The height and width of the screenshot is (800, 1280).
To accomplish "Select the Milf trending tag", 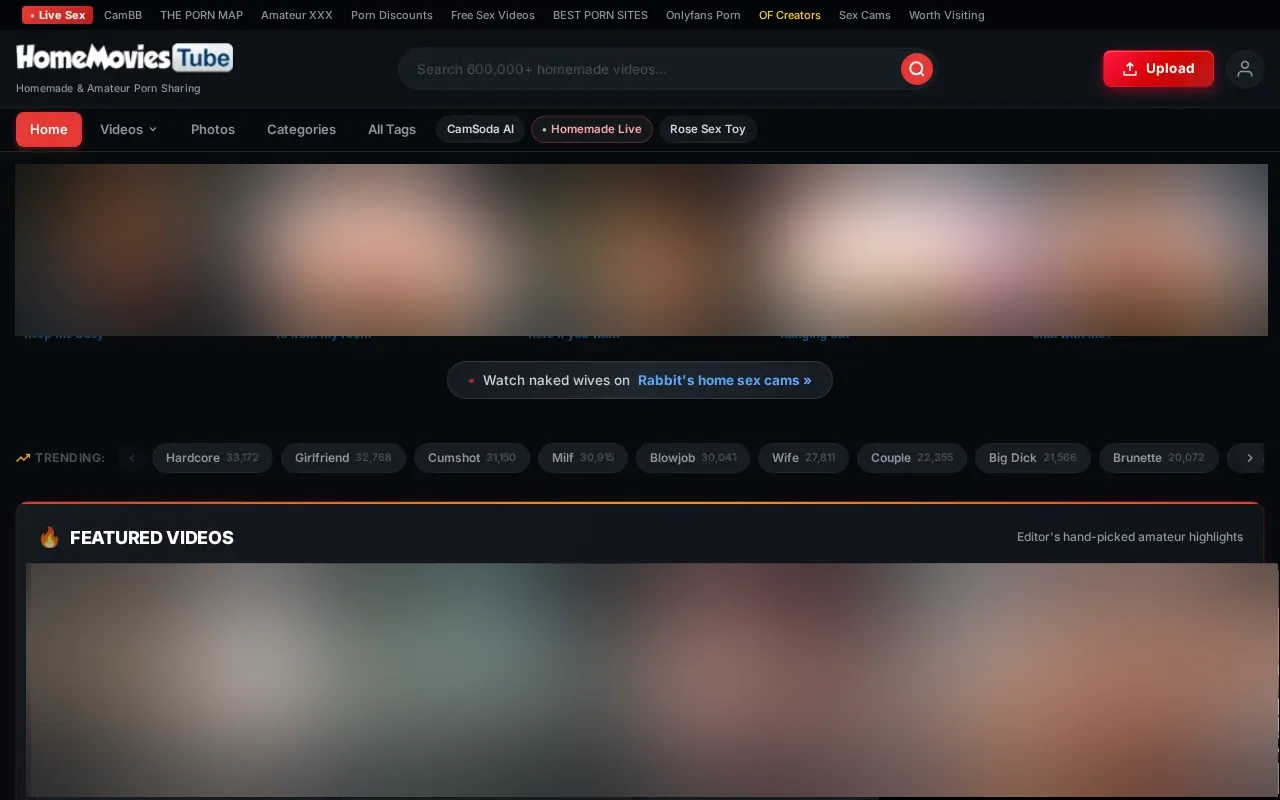I will point(583,458).
